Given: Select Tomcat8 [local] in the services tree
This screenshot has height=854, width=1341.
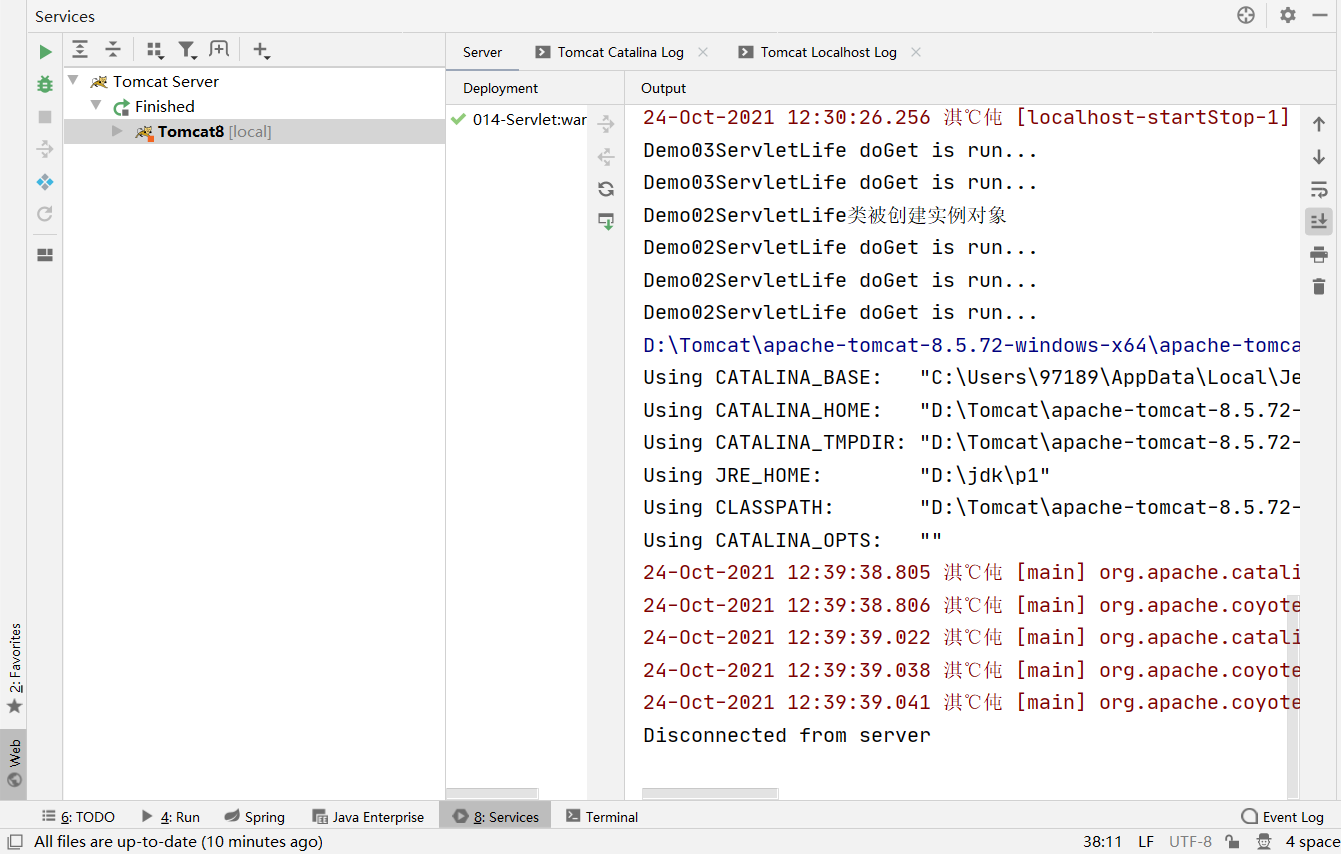Looking at the screenshot, I should pos(254,131).
